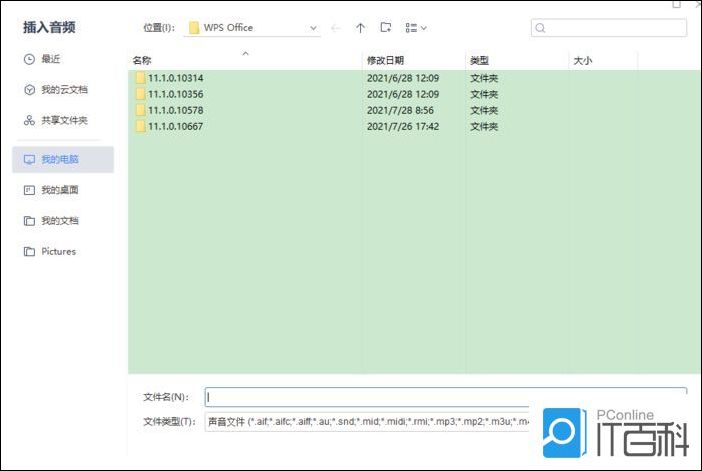Click the folder icon of 11.1.0.10667
702x471 pixels.
pyautogui.click(x=141, y=126)
